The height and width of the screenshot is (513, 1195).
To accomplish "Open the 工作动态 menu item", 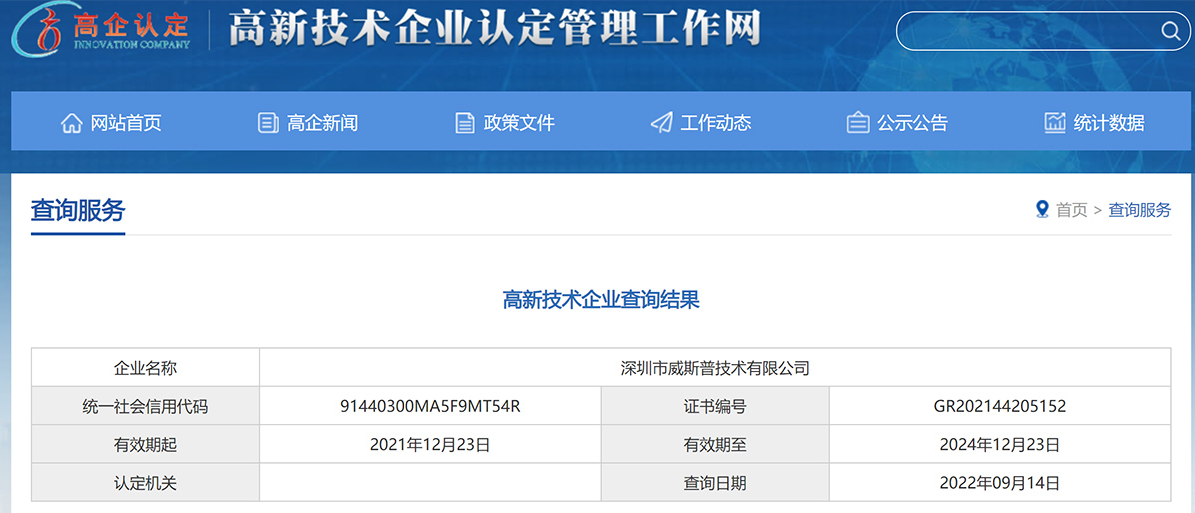I will tap(701, 123).
